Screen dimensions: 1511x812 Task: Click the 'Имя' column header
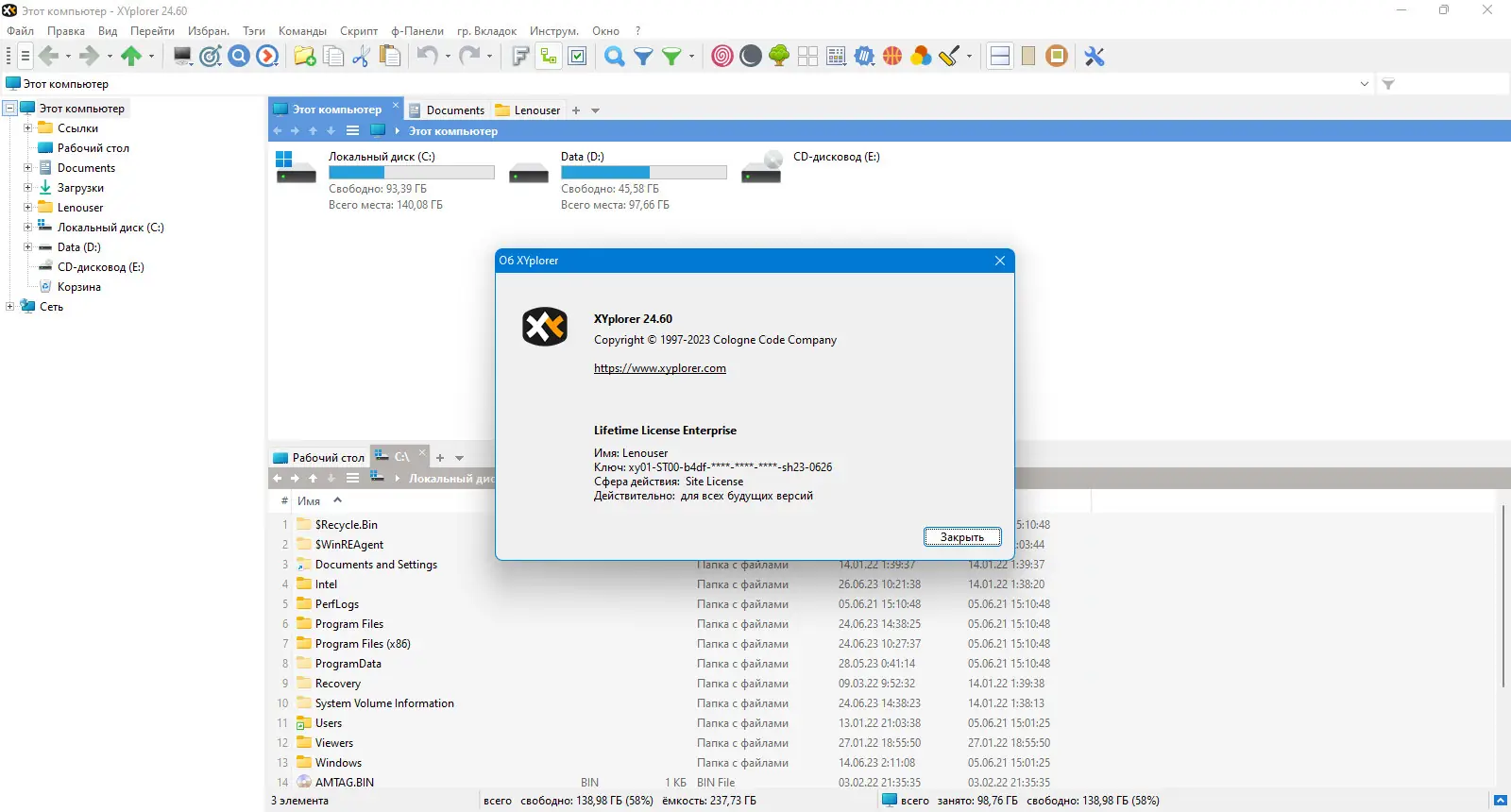pos(309,501)
